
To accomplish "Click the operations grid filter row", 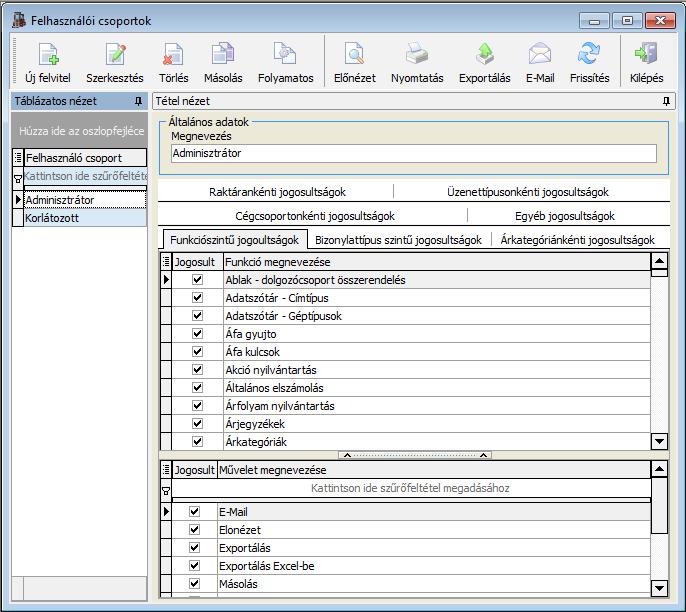I will pyautogui.click(x=410, y=488).
